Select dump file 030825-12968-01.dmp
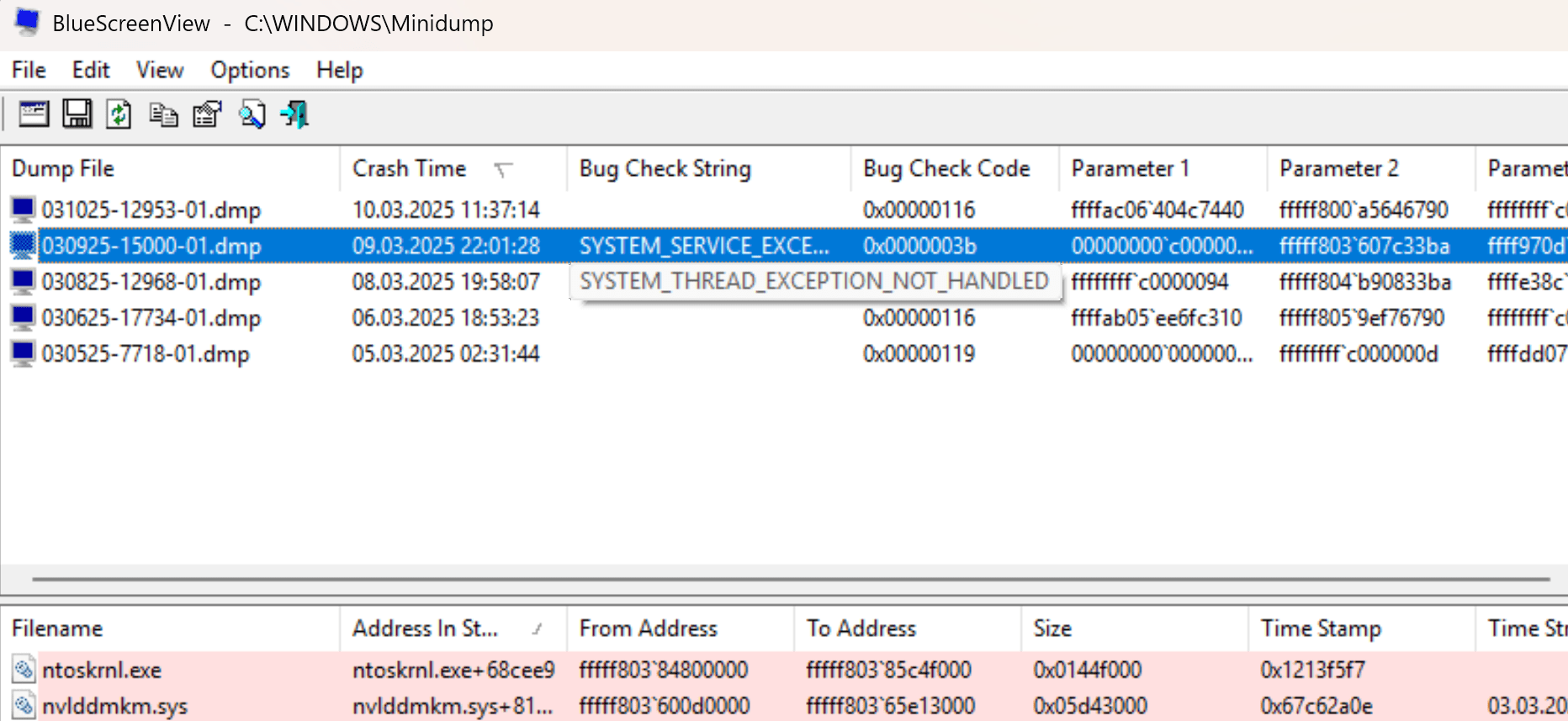Viewport: 1568px width, 721px height. 151,282
